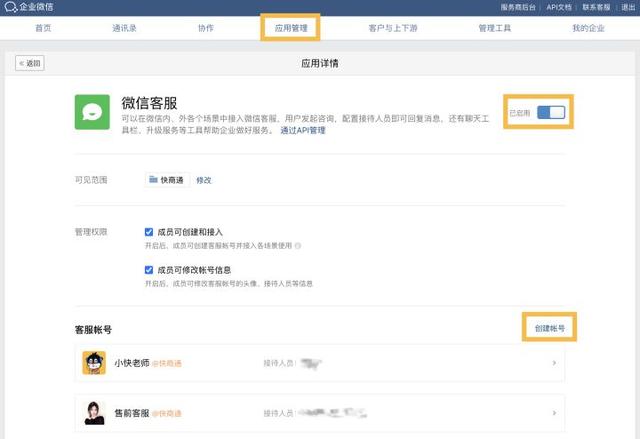Open the 管理工具 tab
The height and width of the screenshot is (439, 640).
click(x=495, y=28)
